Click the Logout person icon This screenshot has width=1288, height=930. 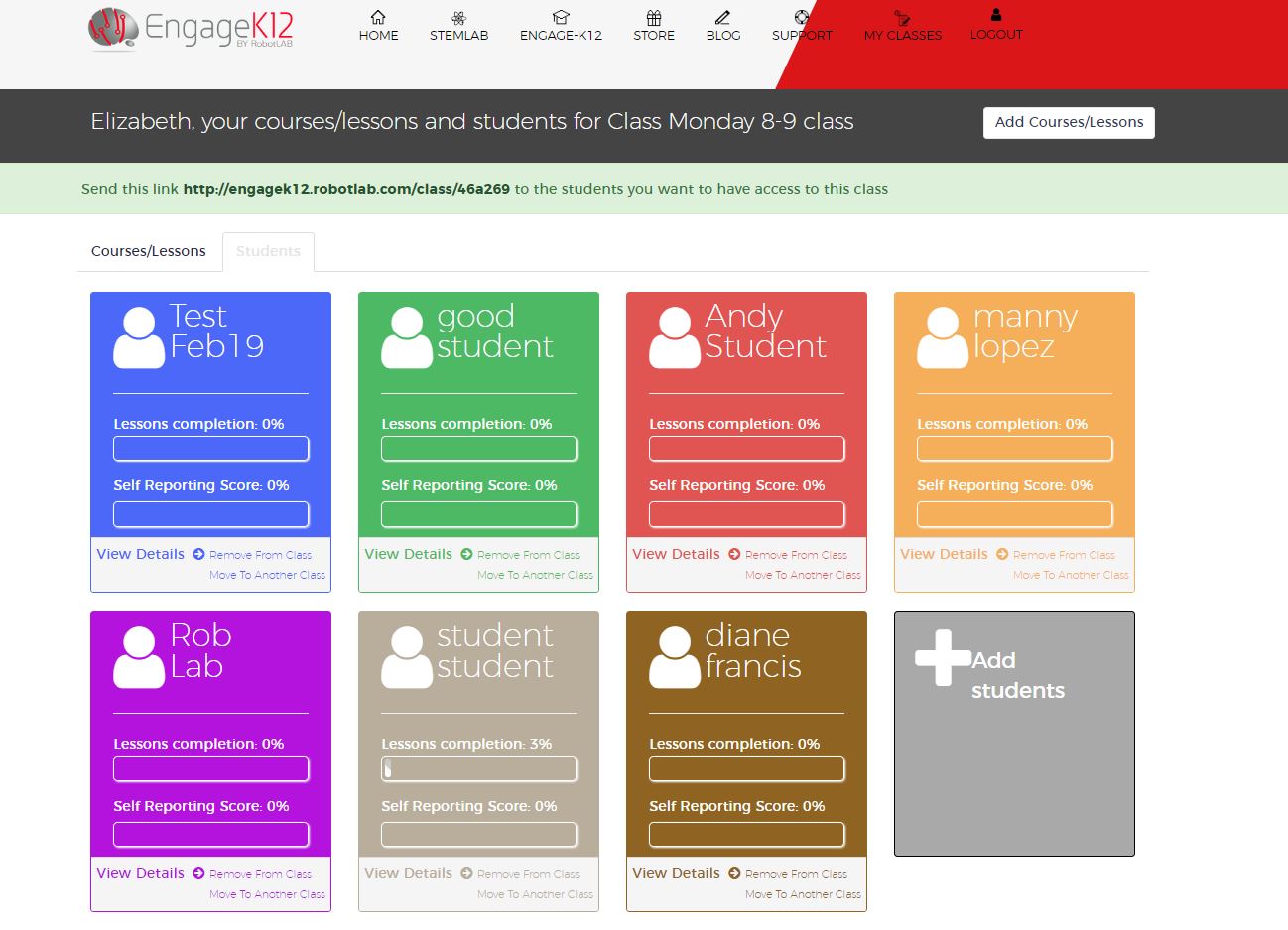tap(996, 15)
